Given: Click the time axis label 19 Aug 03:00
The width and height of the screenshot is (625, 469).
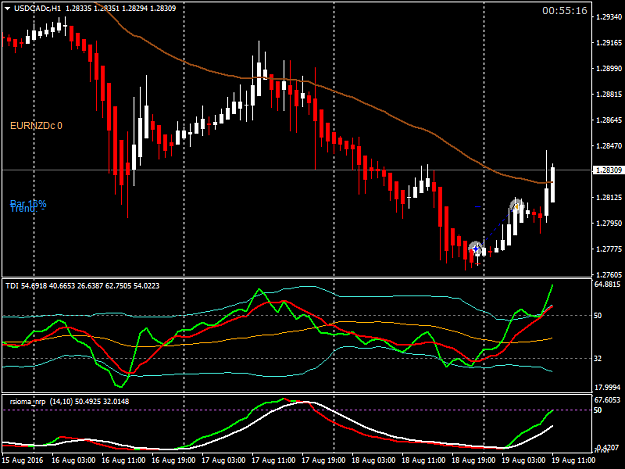Looking at the screenshot, I should pos(523,460).
